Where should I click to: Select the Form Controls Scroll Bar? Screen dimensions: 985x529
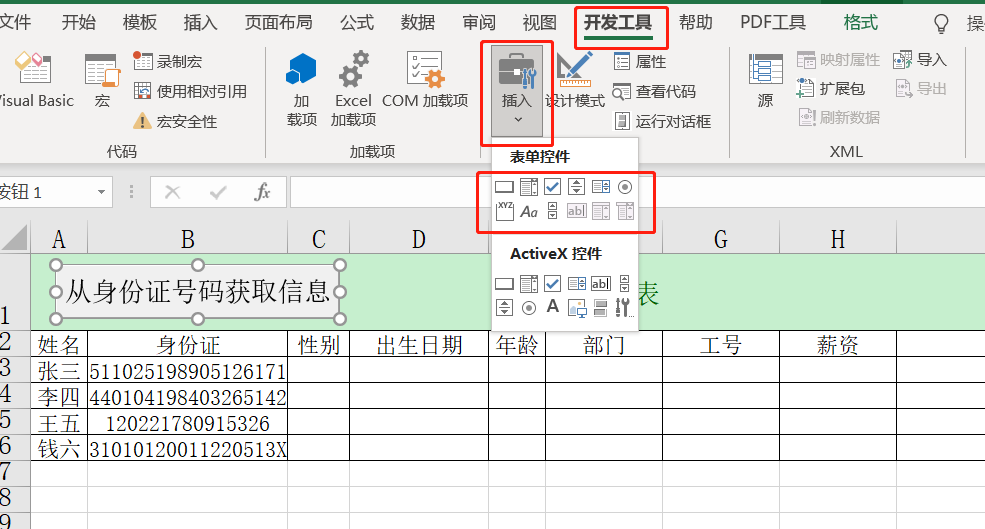[x=552, y=211]
